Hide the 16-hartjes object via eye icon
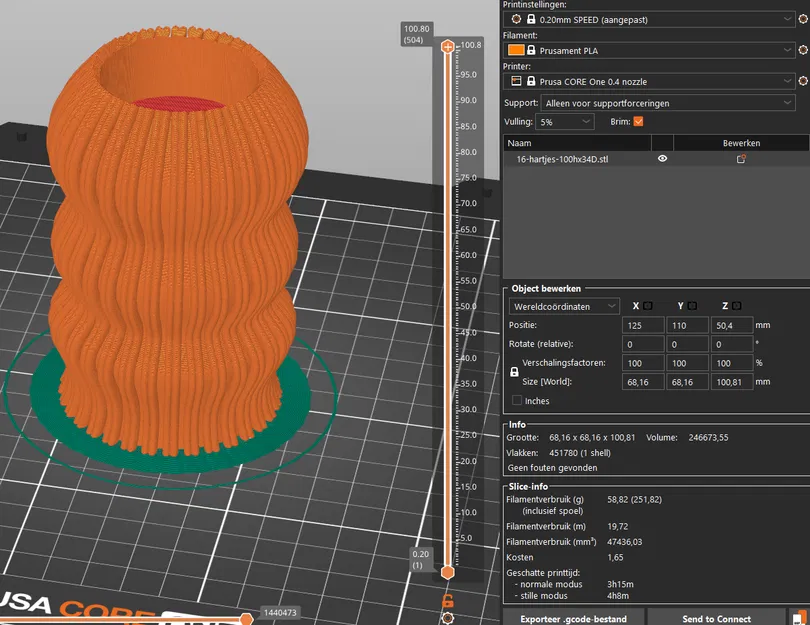The image size is (810, 625). pyautogui.click(x=662, y=159)
